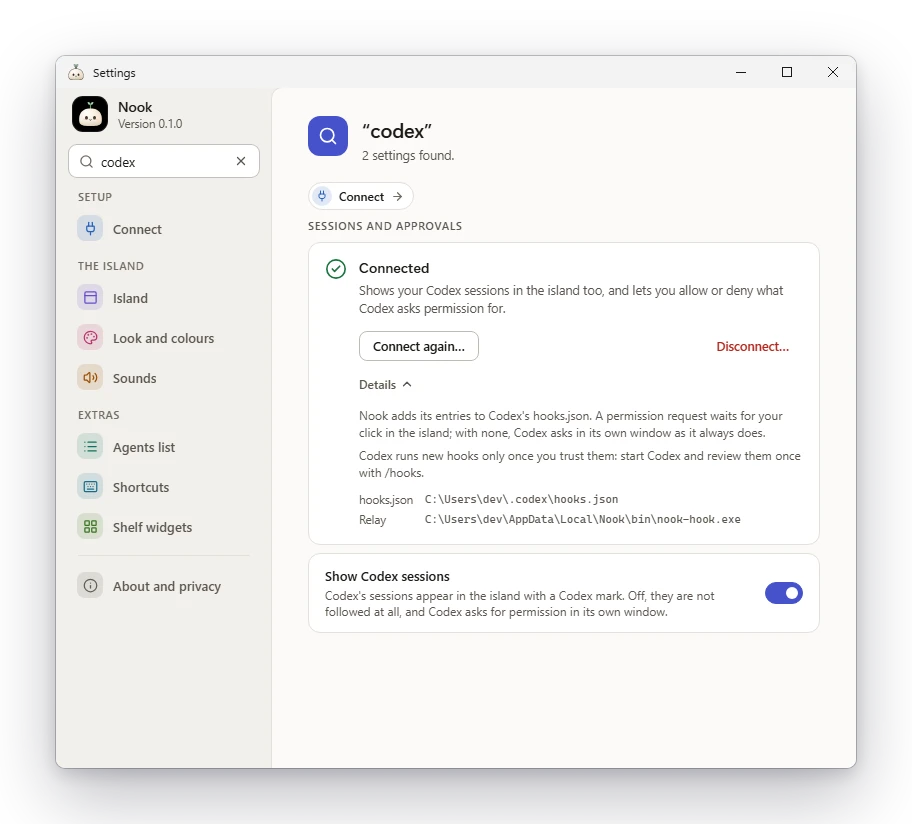This screenshot has height=824, width=912.
Task: Click the info icon for About and privacy
Action: 90,586
